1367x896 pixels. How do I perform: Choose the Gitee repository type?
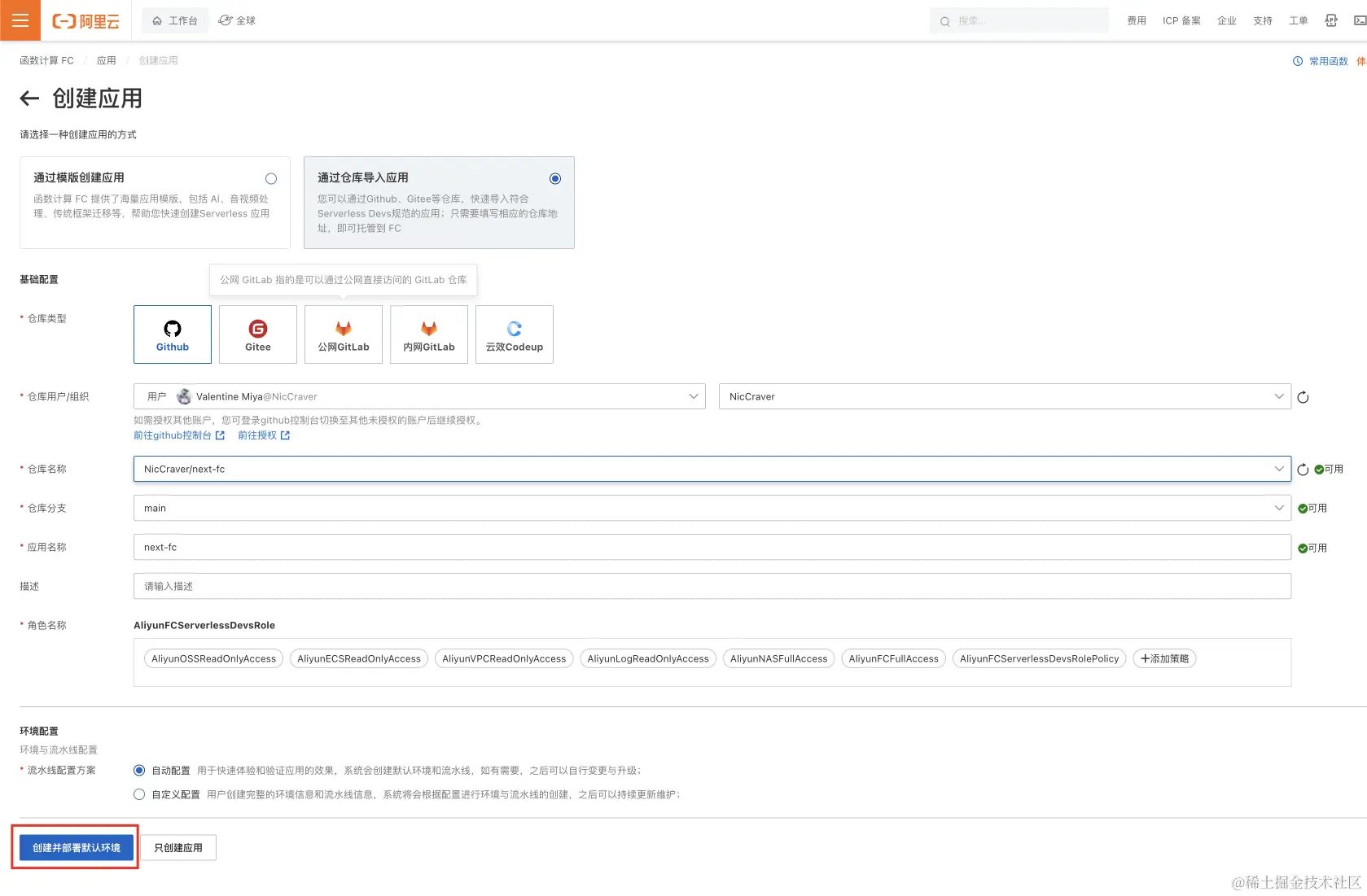click(x=258, y=334)
